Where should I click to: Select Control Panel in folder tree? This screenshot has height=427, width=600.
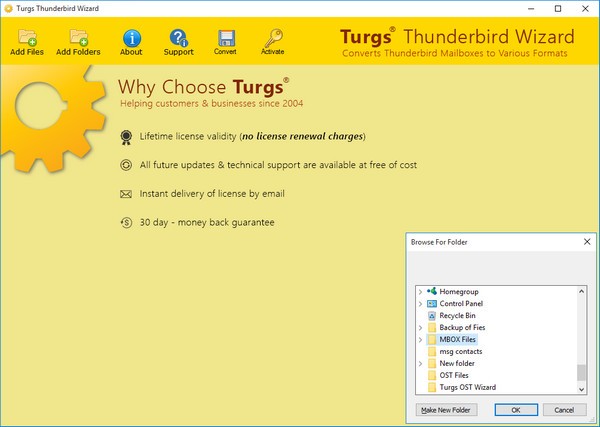[x=460, y=303]
